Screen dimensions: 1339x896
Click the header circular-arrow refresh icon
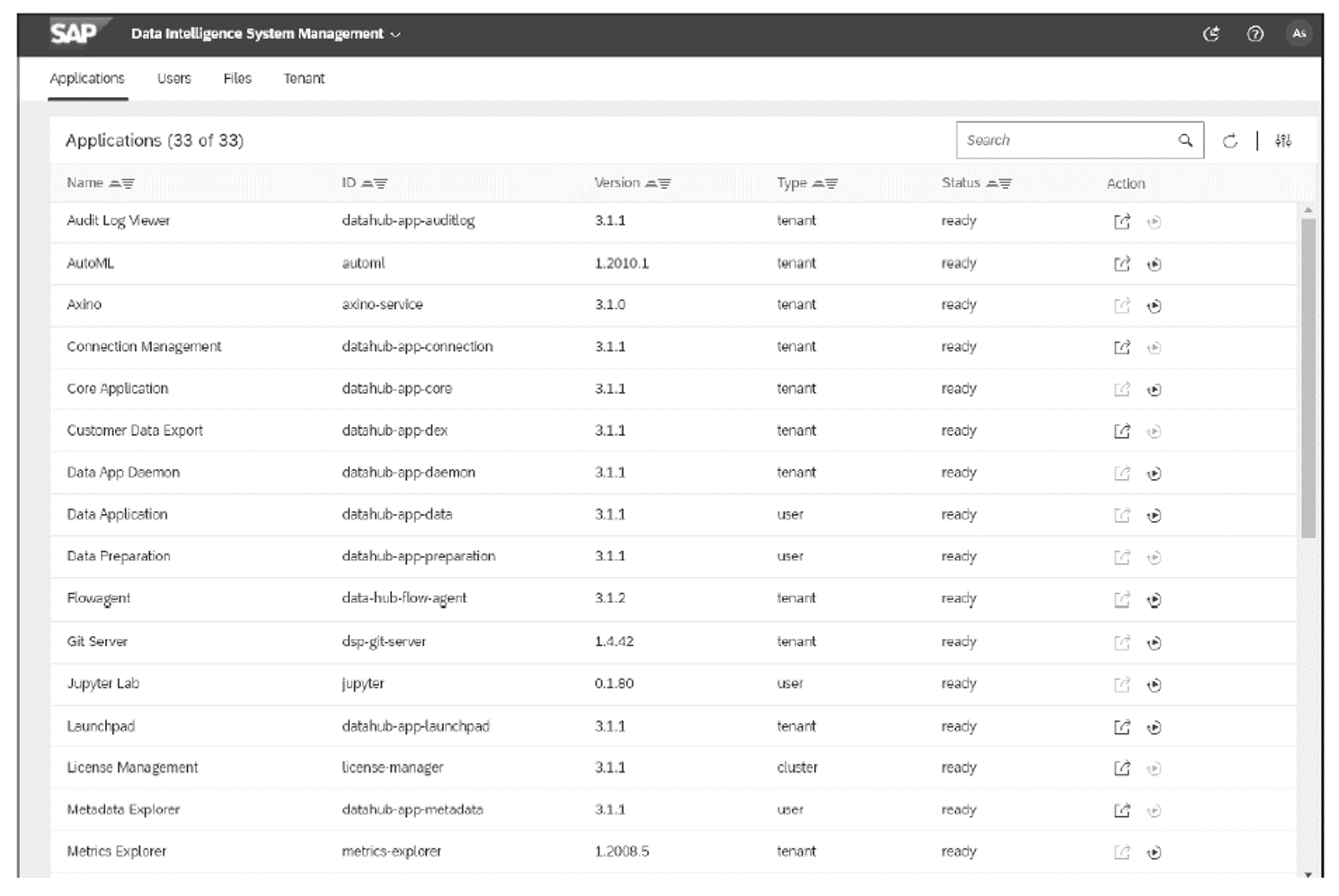1211,34
